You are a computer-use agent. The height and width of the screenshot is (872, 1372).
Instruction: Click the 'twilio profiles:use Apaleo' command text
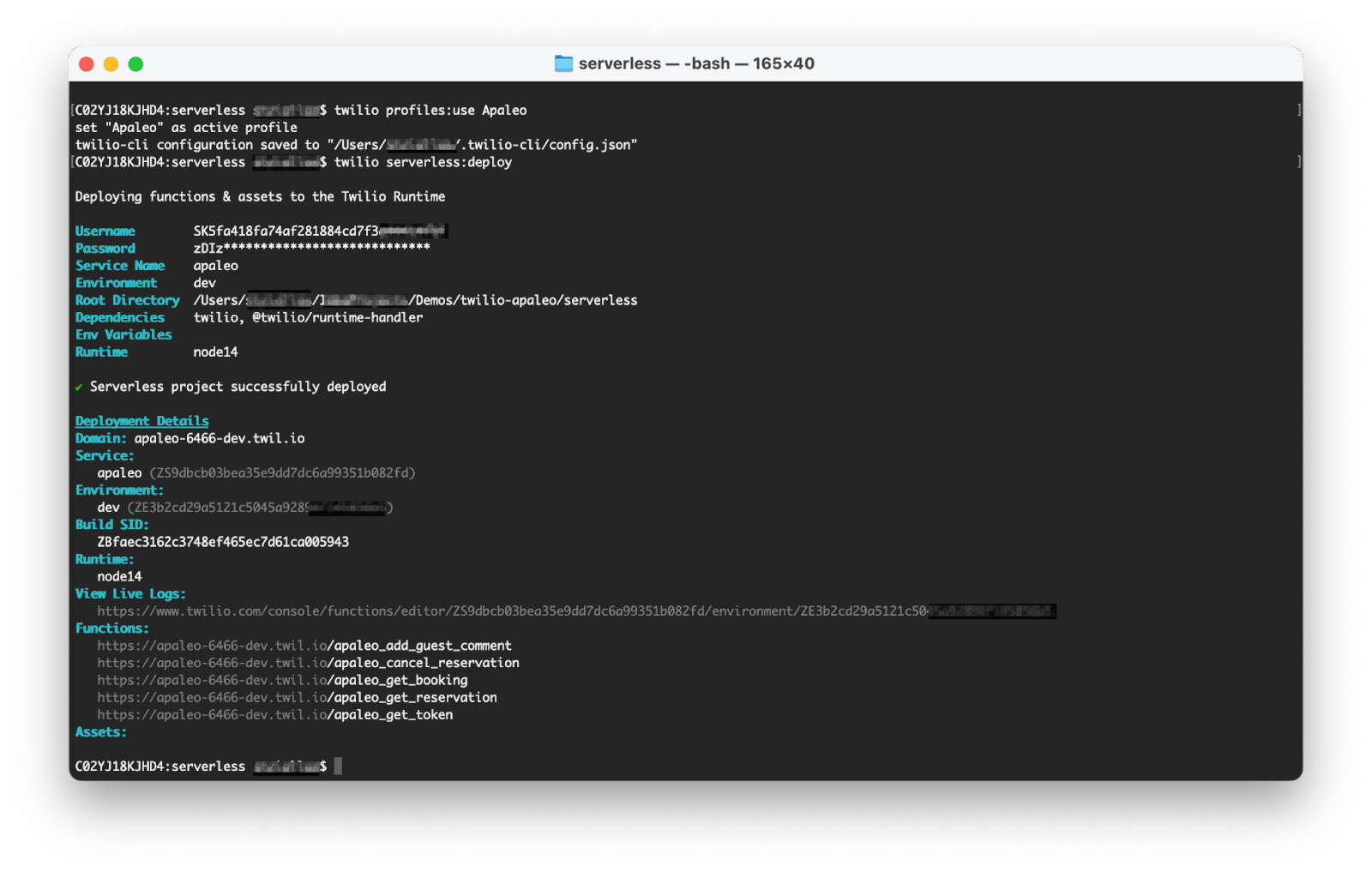click(430, 110)
